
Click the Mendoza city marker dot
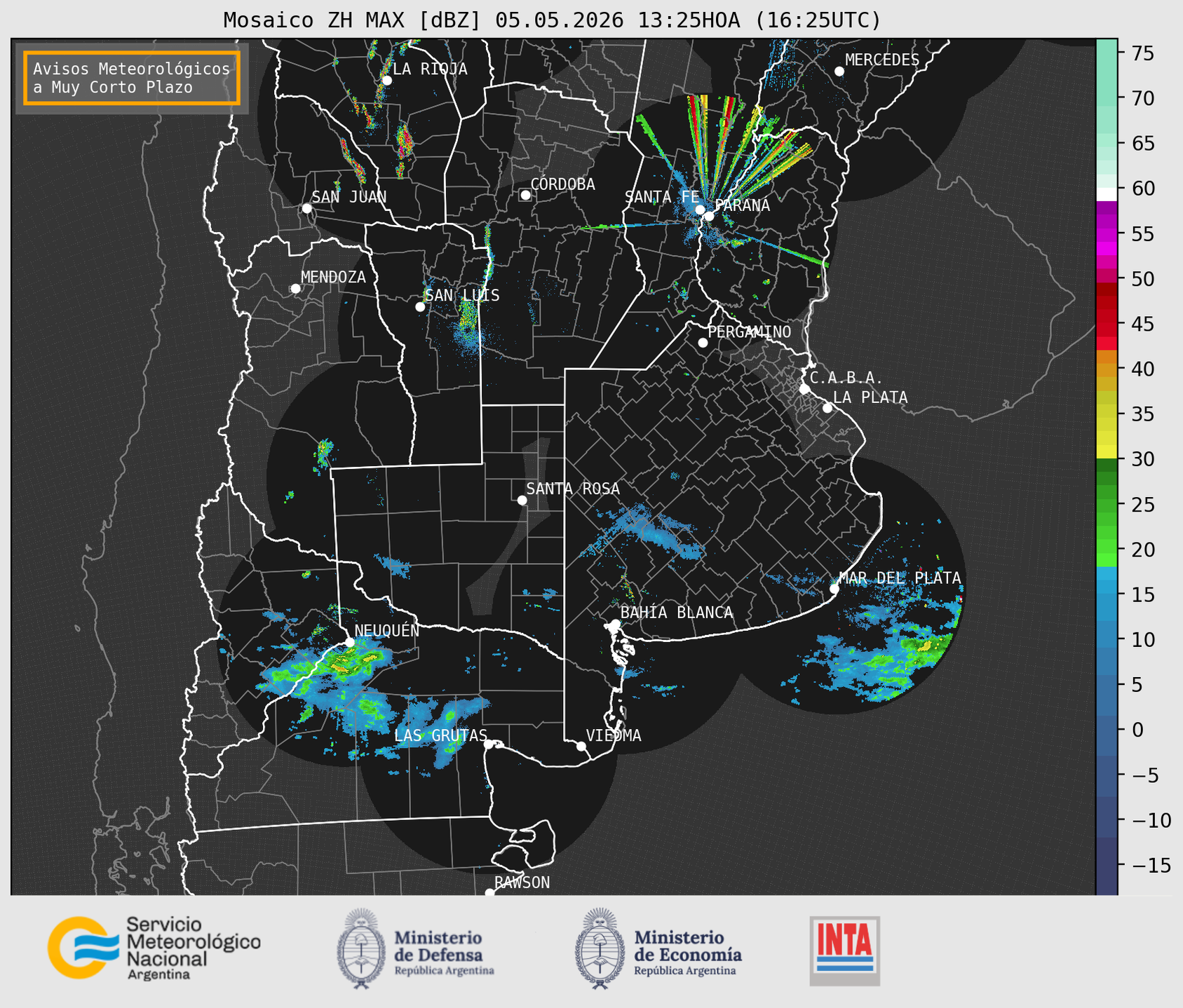tap(295, 289)
